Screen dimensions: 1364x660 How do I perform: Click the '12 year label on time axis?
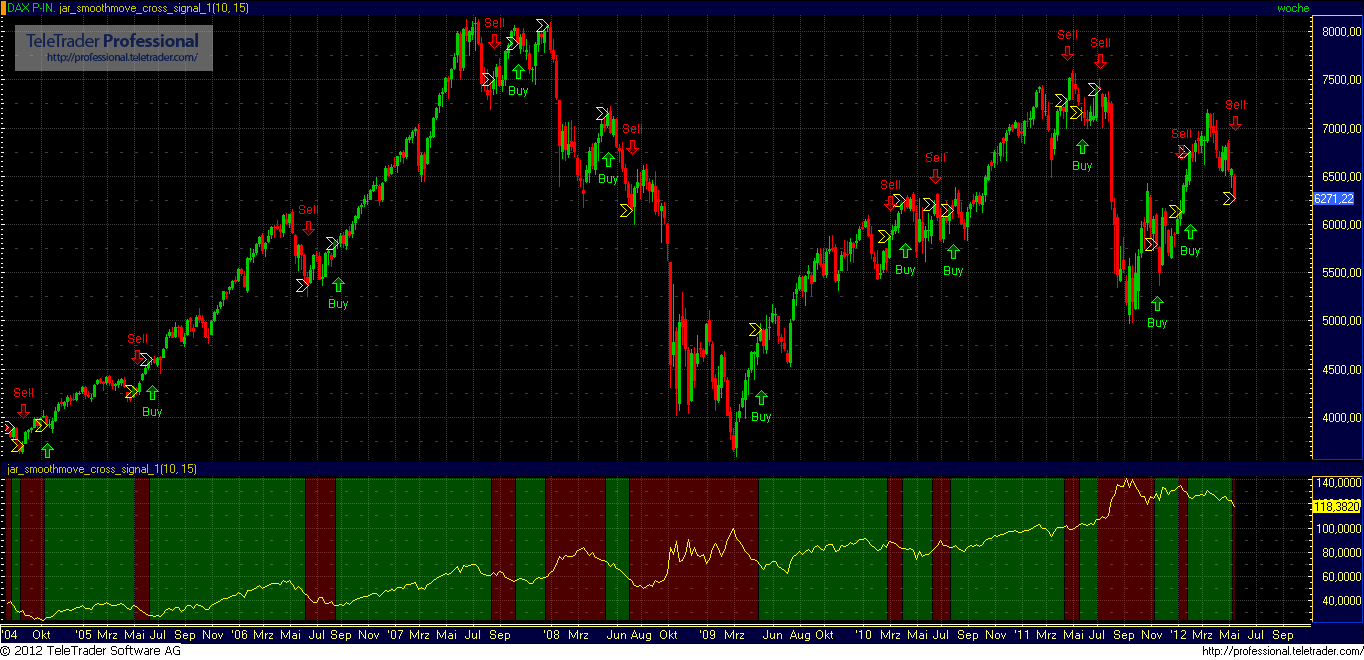coord(1179,634)
